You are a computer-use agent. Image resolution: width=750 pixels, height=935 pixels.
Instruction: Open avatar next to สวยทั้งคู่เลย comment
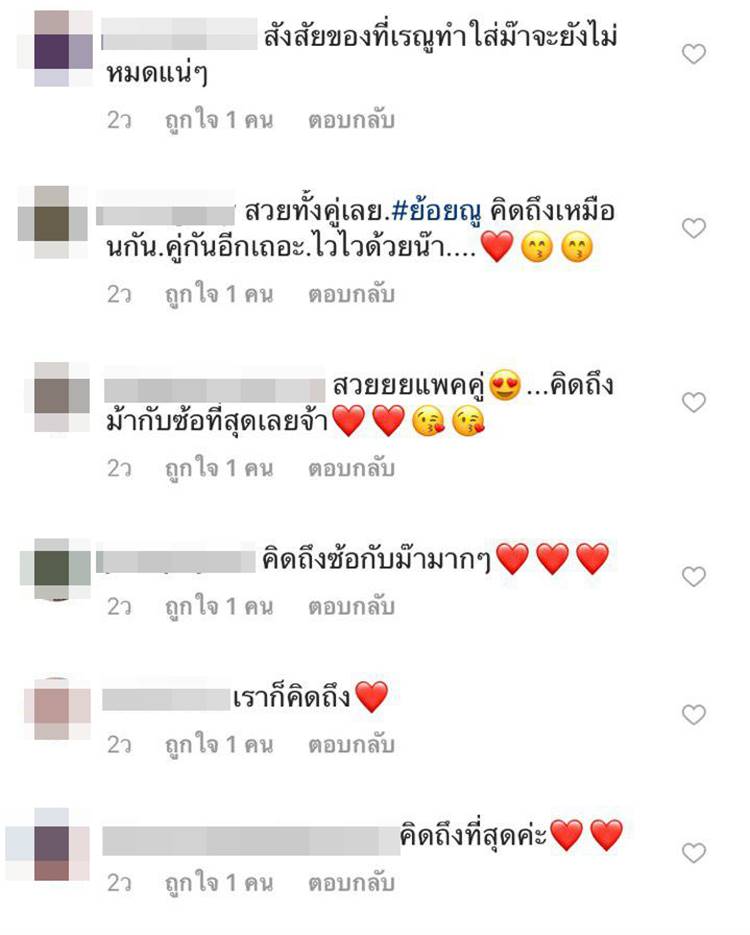coord(52,222)
